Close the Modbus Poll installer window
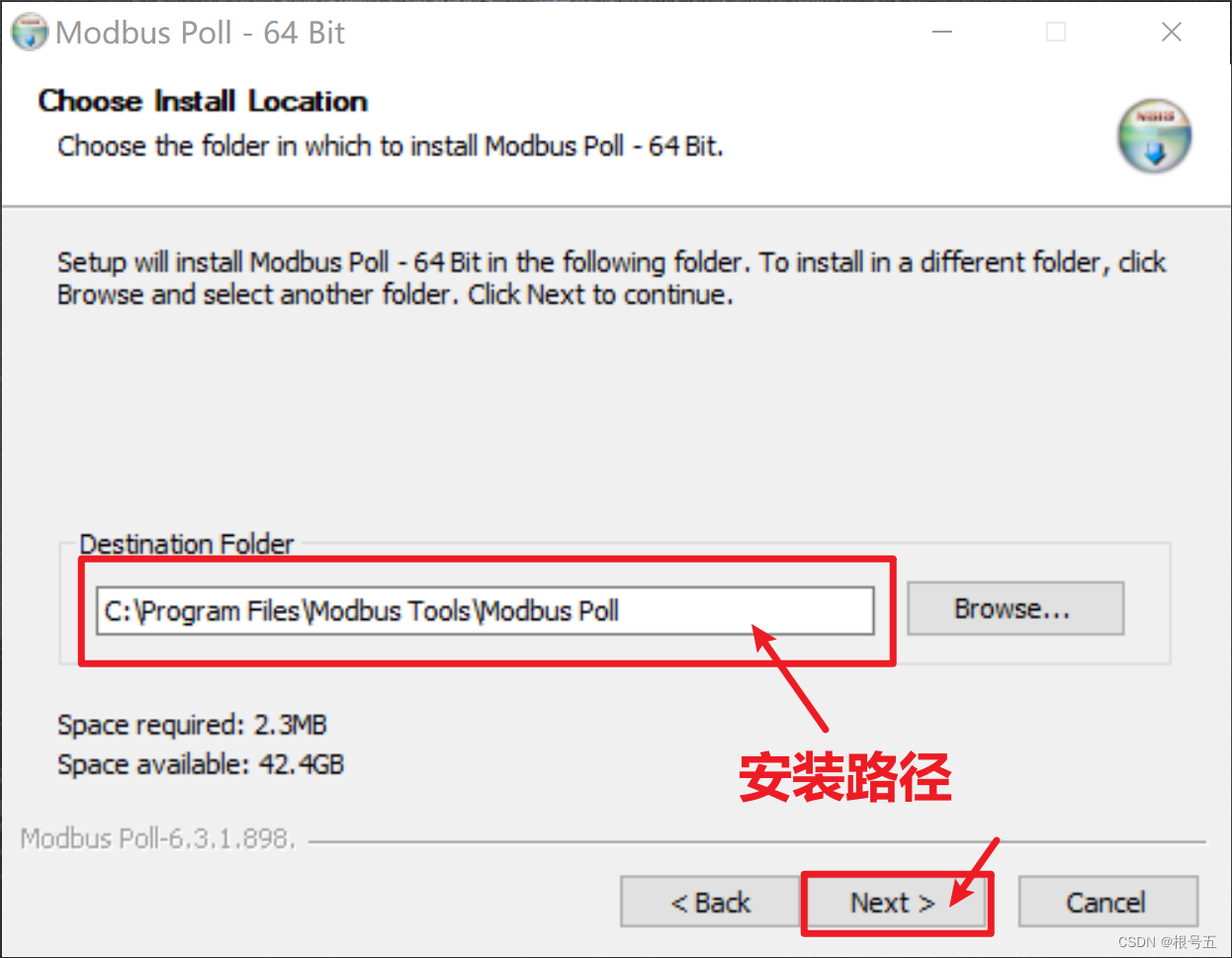The width and height of the screenshot is (1232, 958). point(1172,33)
